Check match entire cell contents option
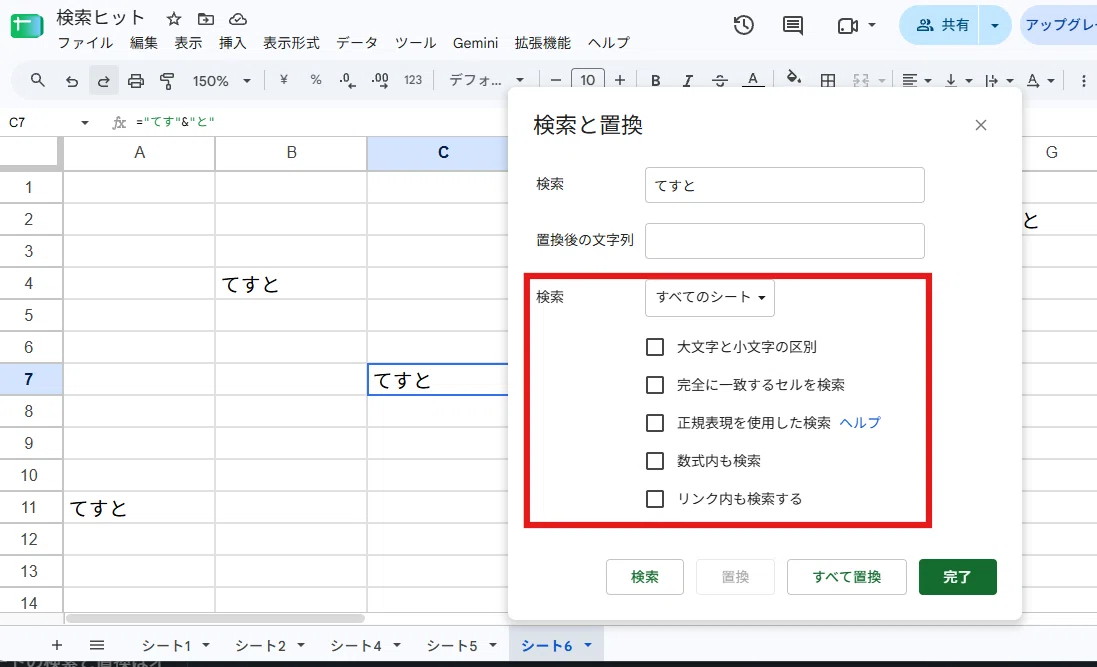This screenshot has width=1097, height=667. (x=655, y=385)
